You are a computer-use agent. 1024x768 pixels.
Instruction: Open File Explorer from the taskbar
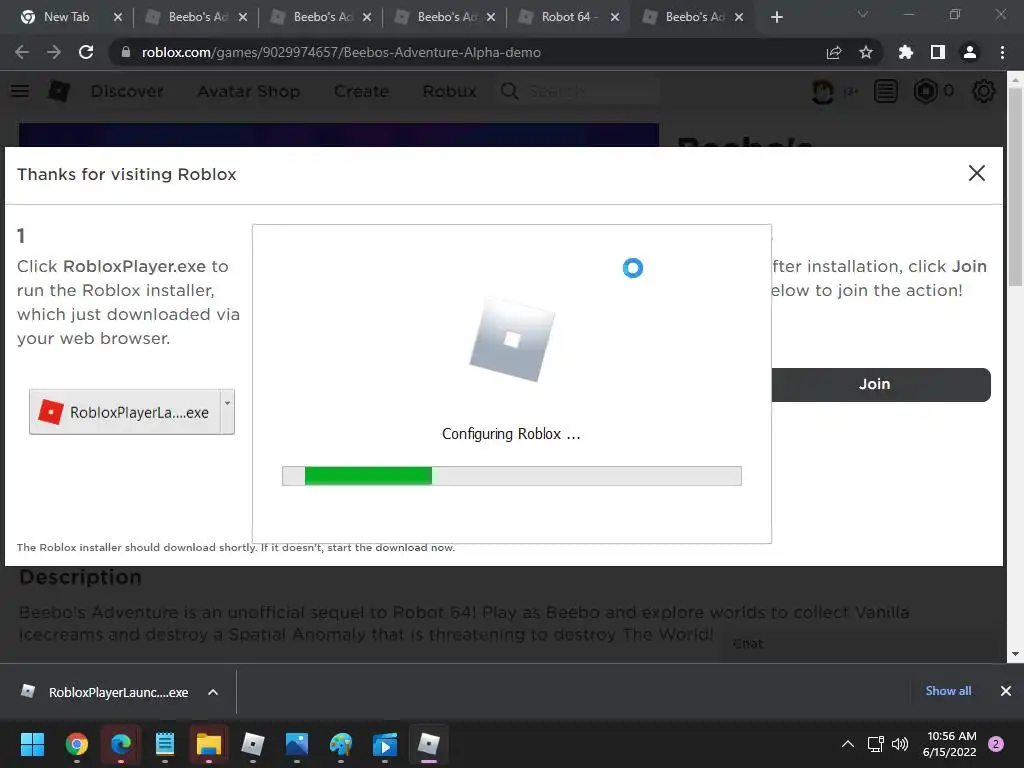pos(209,744)
